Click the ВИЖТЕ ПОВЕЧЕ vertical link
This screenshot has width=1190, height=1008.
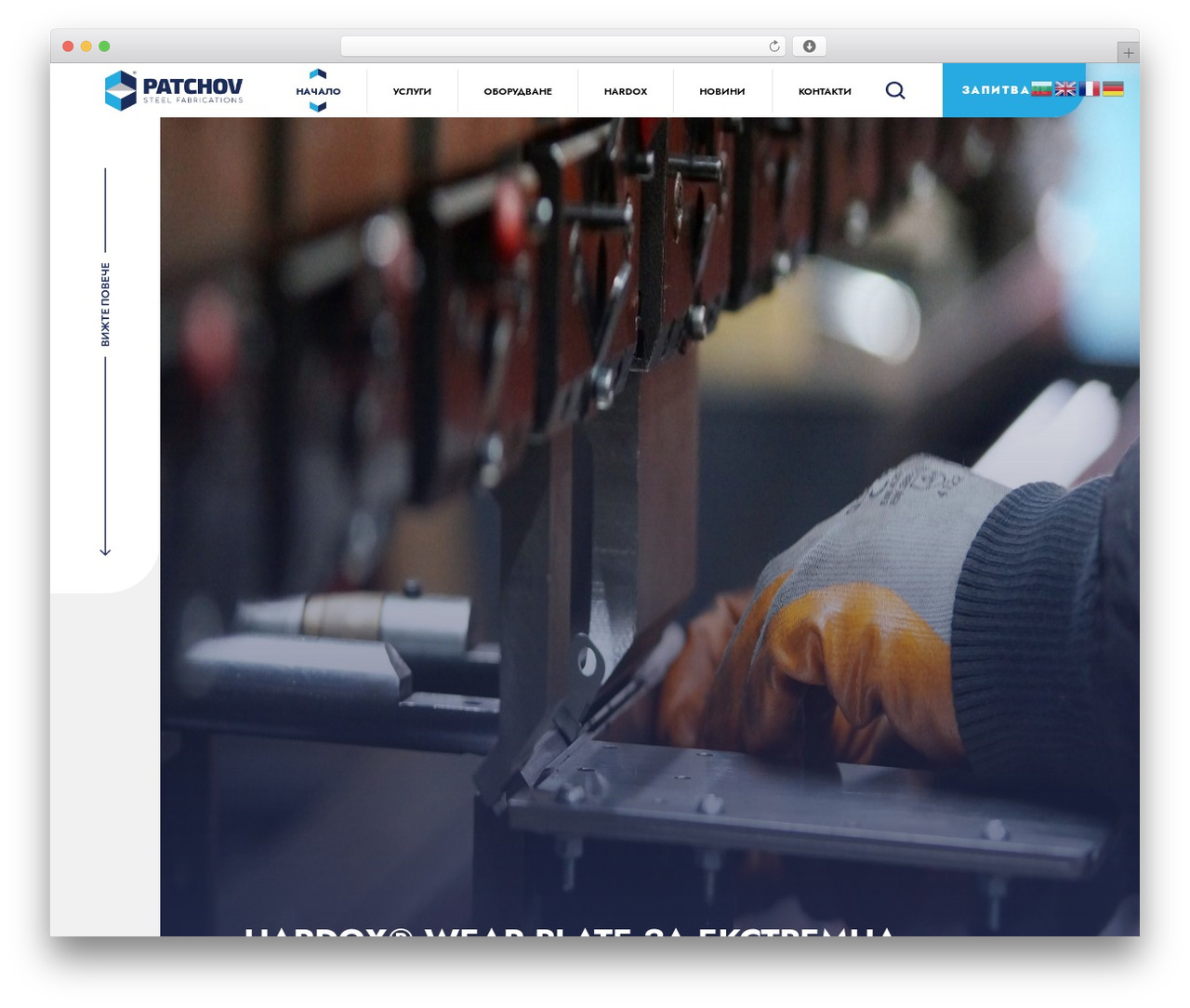point(105,304)
